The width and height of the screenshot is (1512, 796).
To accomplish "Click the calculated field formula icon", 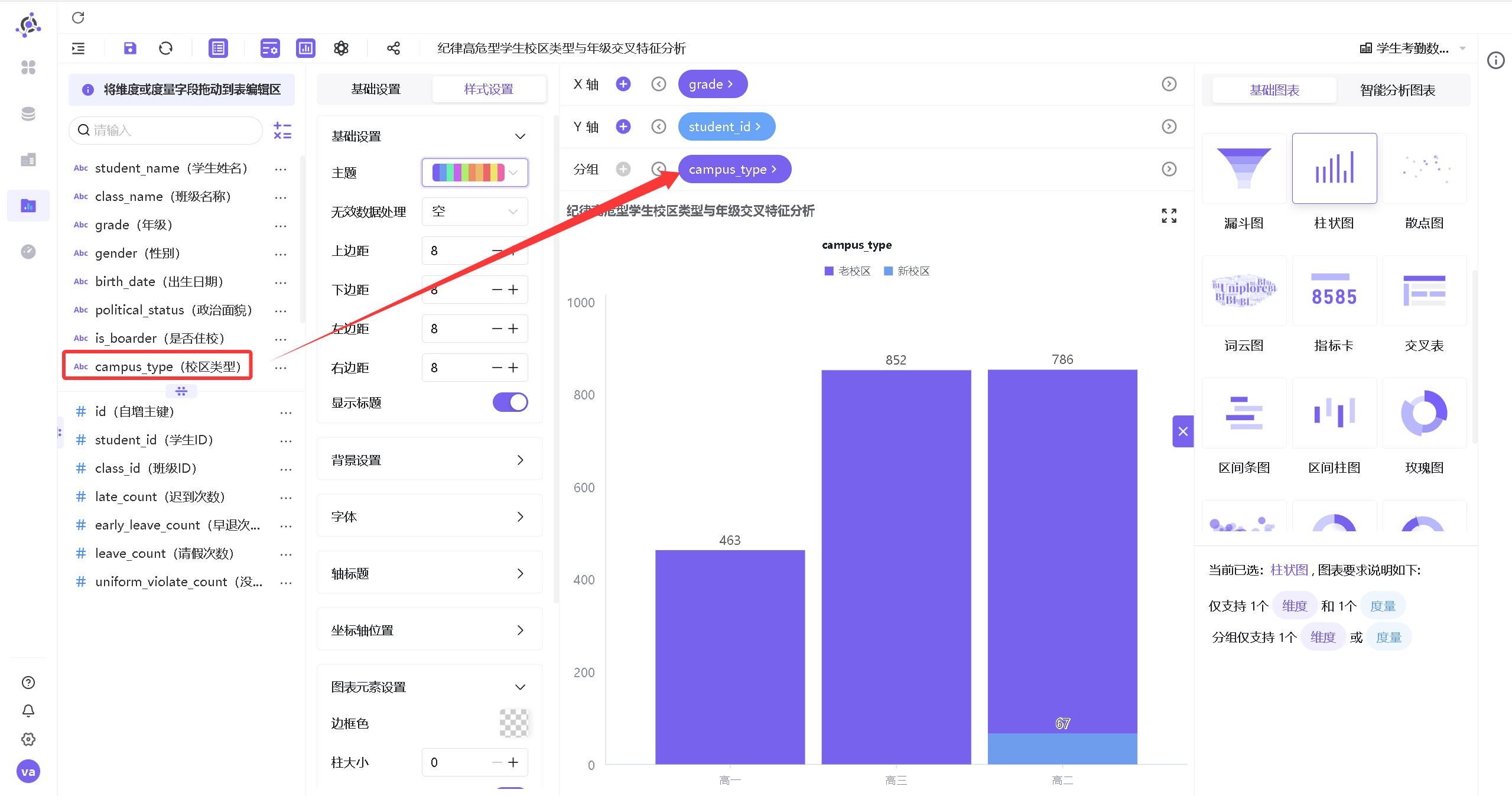I will tap(282, 131).
